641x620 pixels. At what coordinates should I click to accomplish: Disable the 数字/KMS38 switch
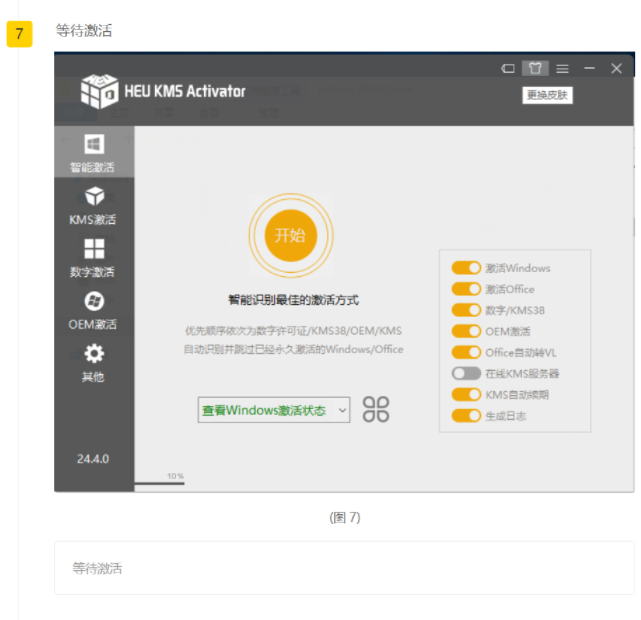click(466, 310)
